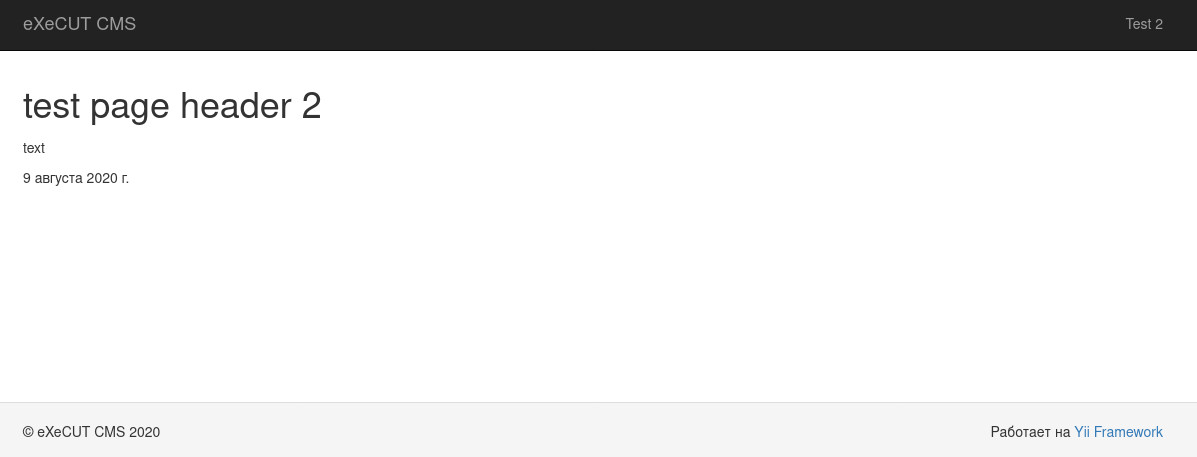Click the date '9 августа 2020 г.'
Viewport: 1197px width, 457px height.
(x=76, y=179)
